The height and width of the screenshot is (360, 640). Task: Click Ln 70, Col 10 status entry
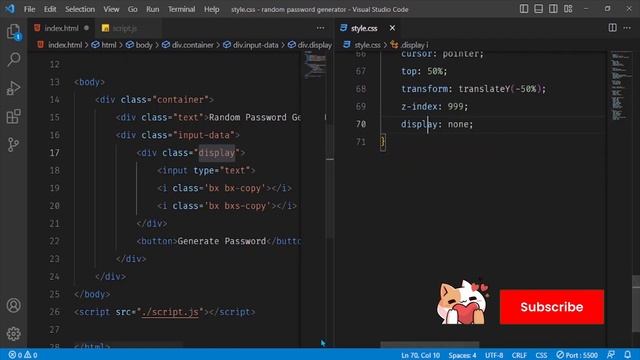click(420, 355)
